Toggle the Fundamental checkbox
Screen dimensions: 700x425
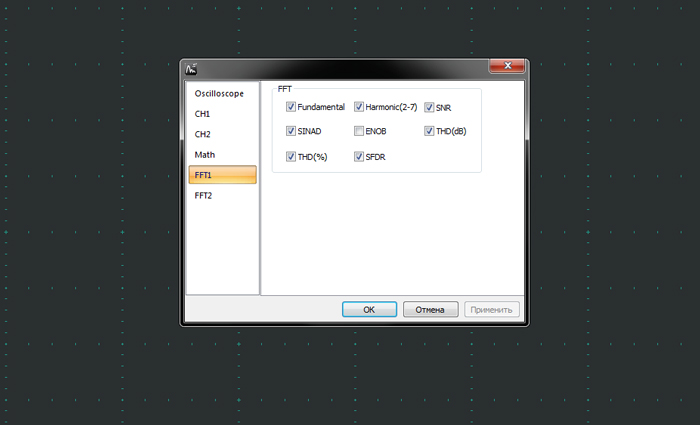point(291,107)
